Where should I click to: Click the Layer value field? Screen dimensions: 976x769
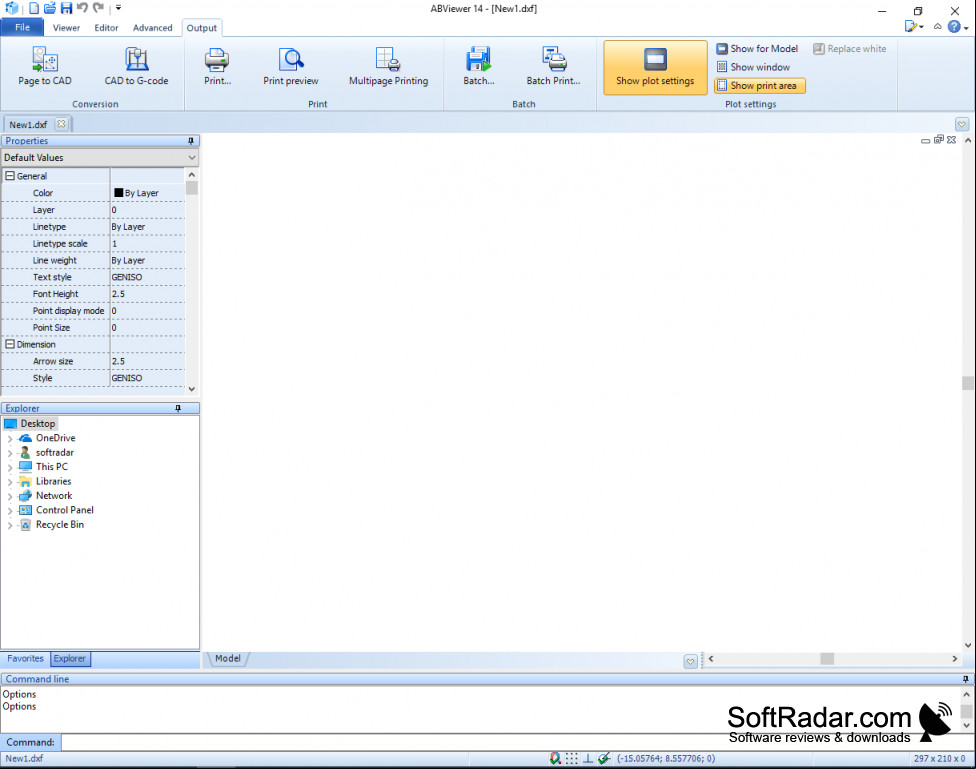[148, 210]
